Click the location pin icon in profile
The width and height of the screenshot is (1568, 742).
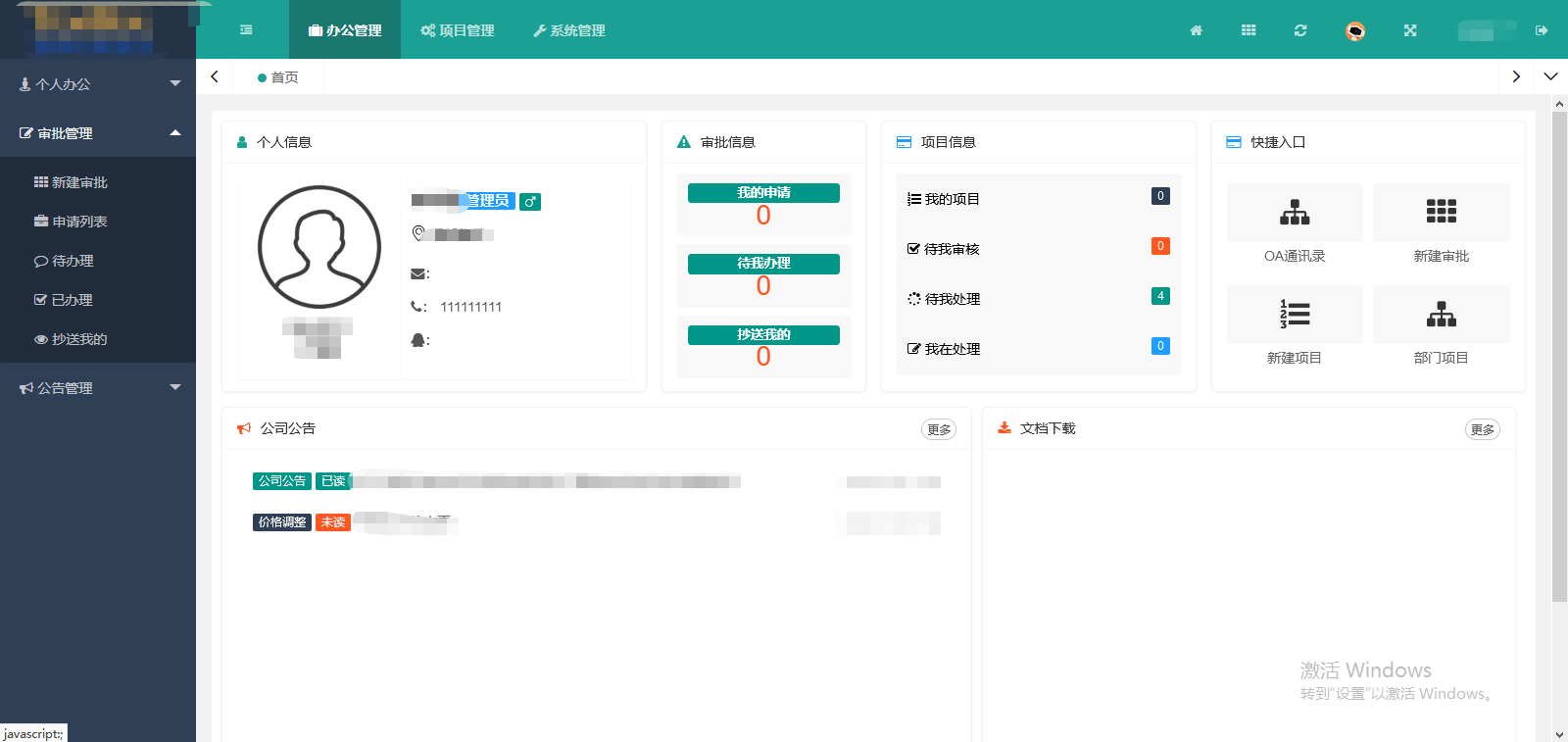418,233
